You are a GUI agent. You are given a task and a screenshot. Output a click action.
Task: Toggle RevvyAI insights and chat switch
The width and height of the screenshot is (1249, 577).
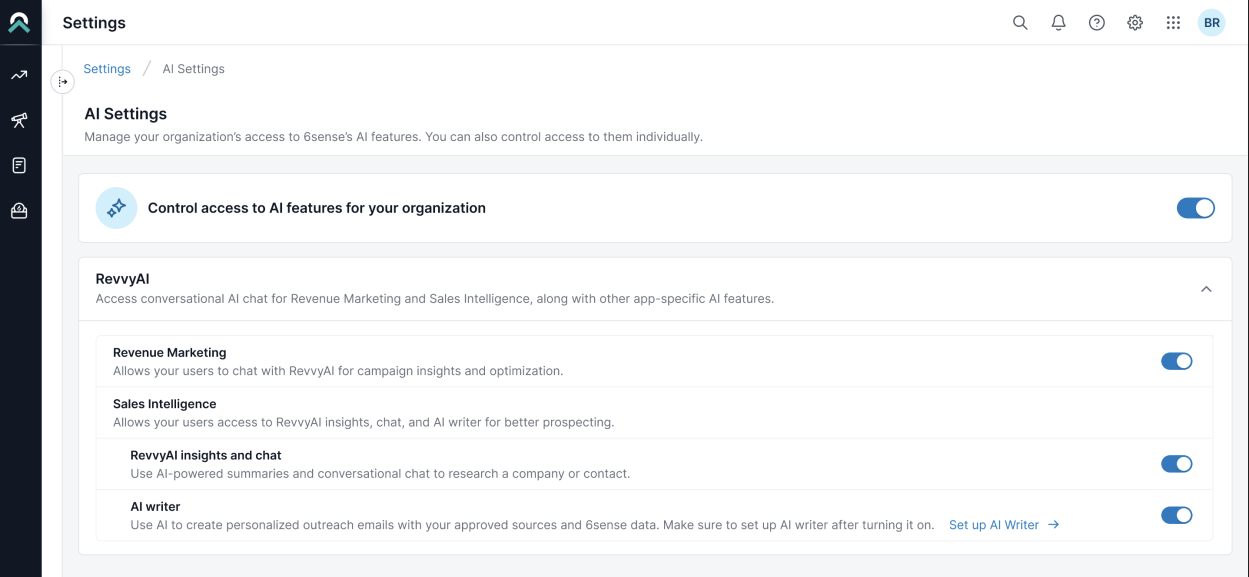tap(1177, 464)
